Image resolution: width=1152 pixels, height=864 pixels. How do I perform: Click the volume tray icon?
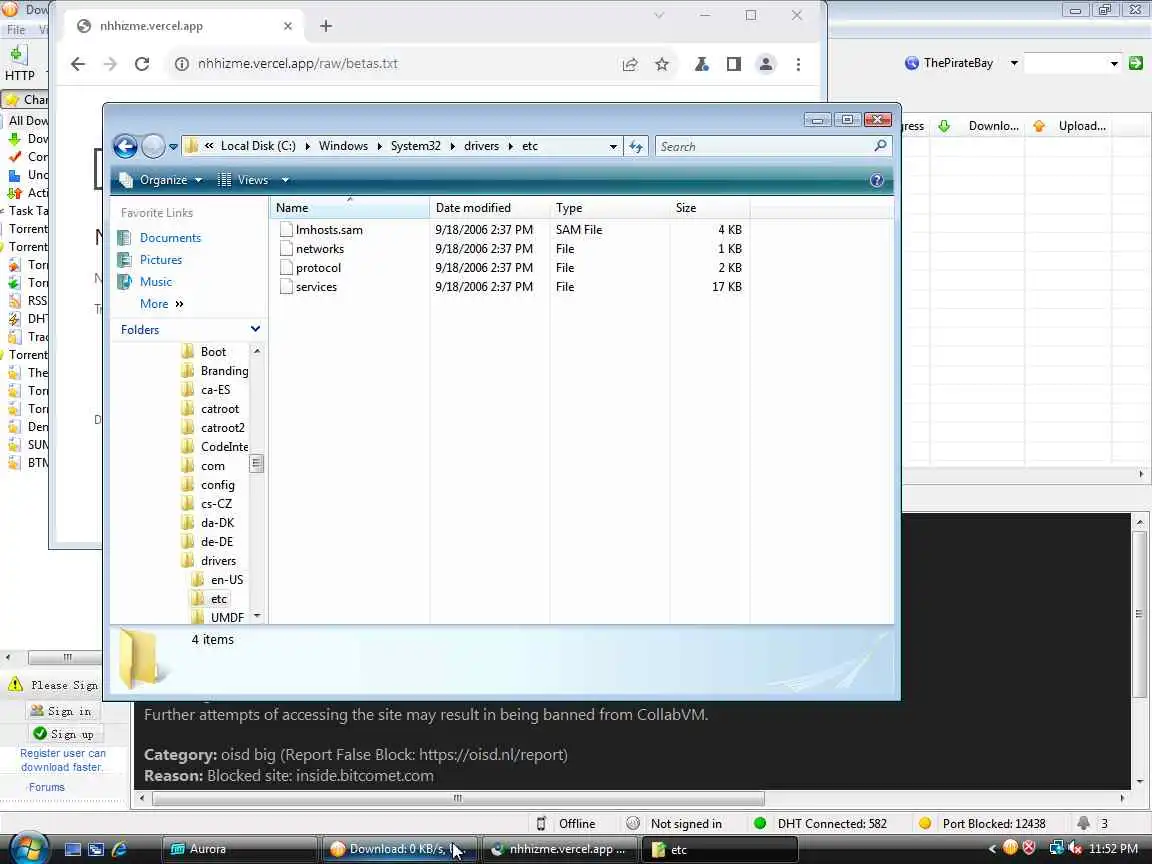1075,849
